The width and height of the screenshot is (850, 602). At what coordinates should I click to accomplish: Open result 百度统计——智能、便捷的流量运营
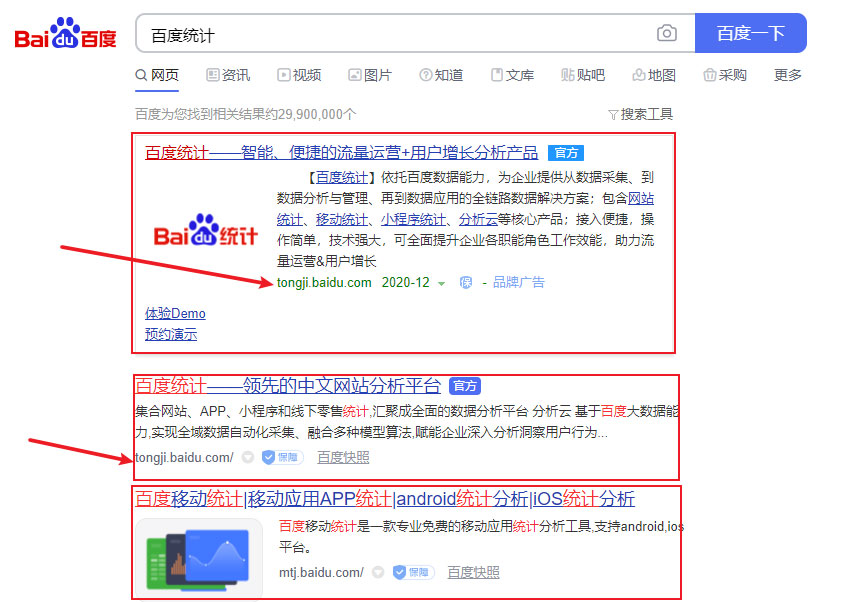tap(342, 153)
